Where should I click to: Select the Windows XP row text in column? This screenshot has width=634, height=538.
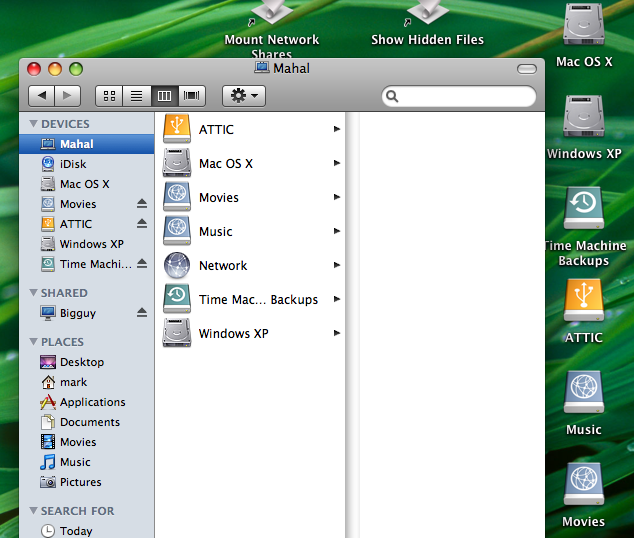[234, 333]
